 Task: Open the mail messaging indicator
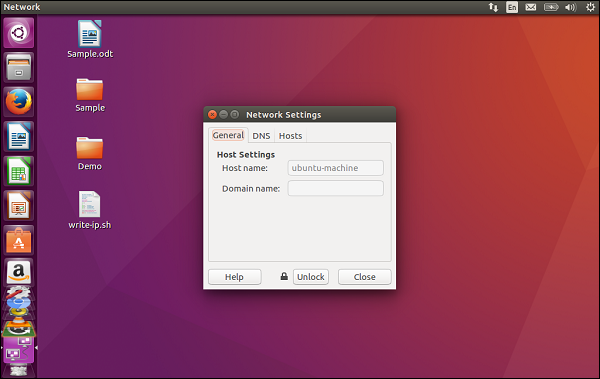click(531, 7)
